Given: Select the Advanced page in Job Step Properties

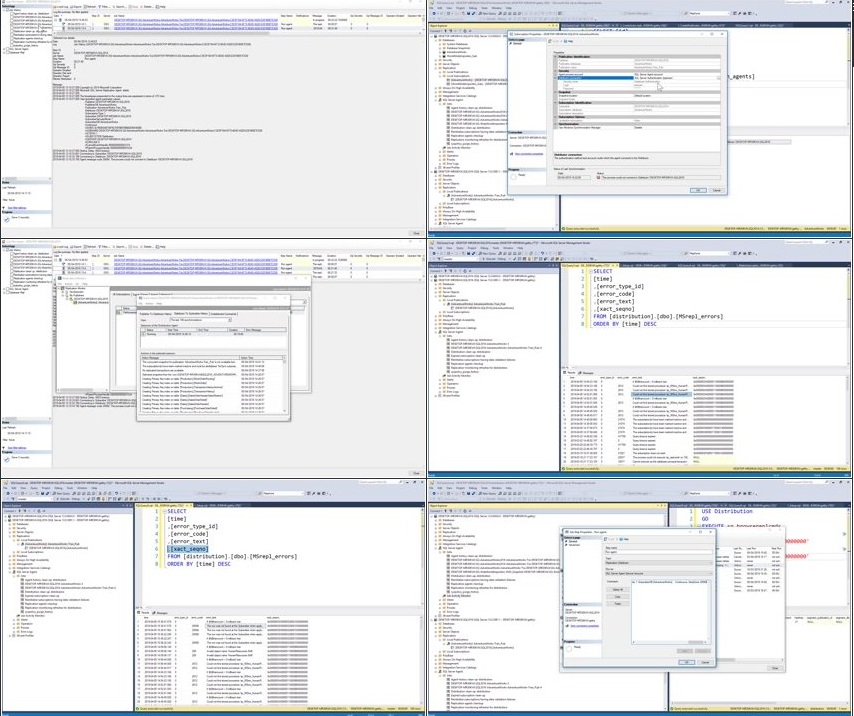Looking at the screenshot, I should tap(575, 545).
